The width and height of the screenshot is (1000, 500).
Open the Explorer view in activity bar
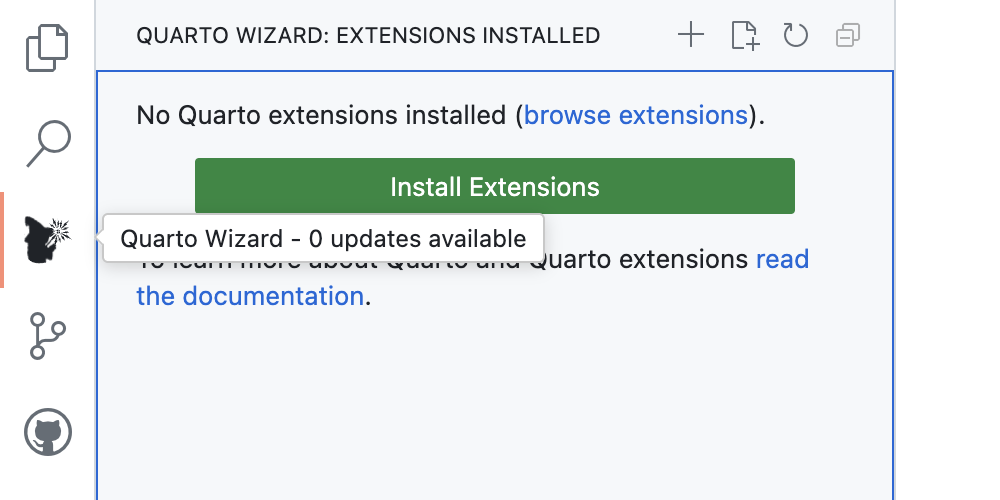(x=47, y=48)
